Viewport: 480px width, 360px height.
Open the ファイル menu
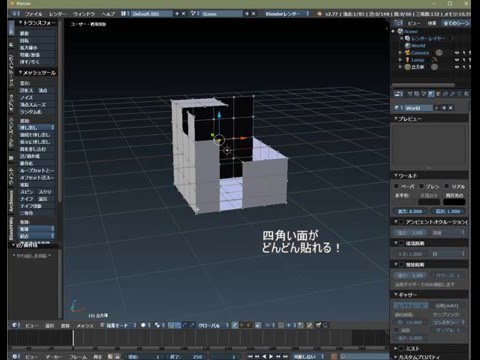33,14
